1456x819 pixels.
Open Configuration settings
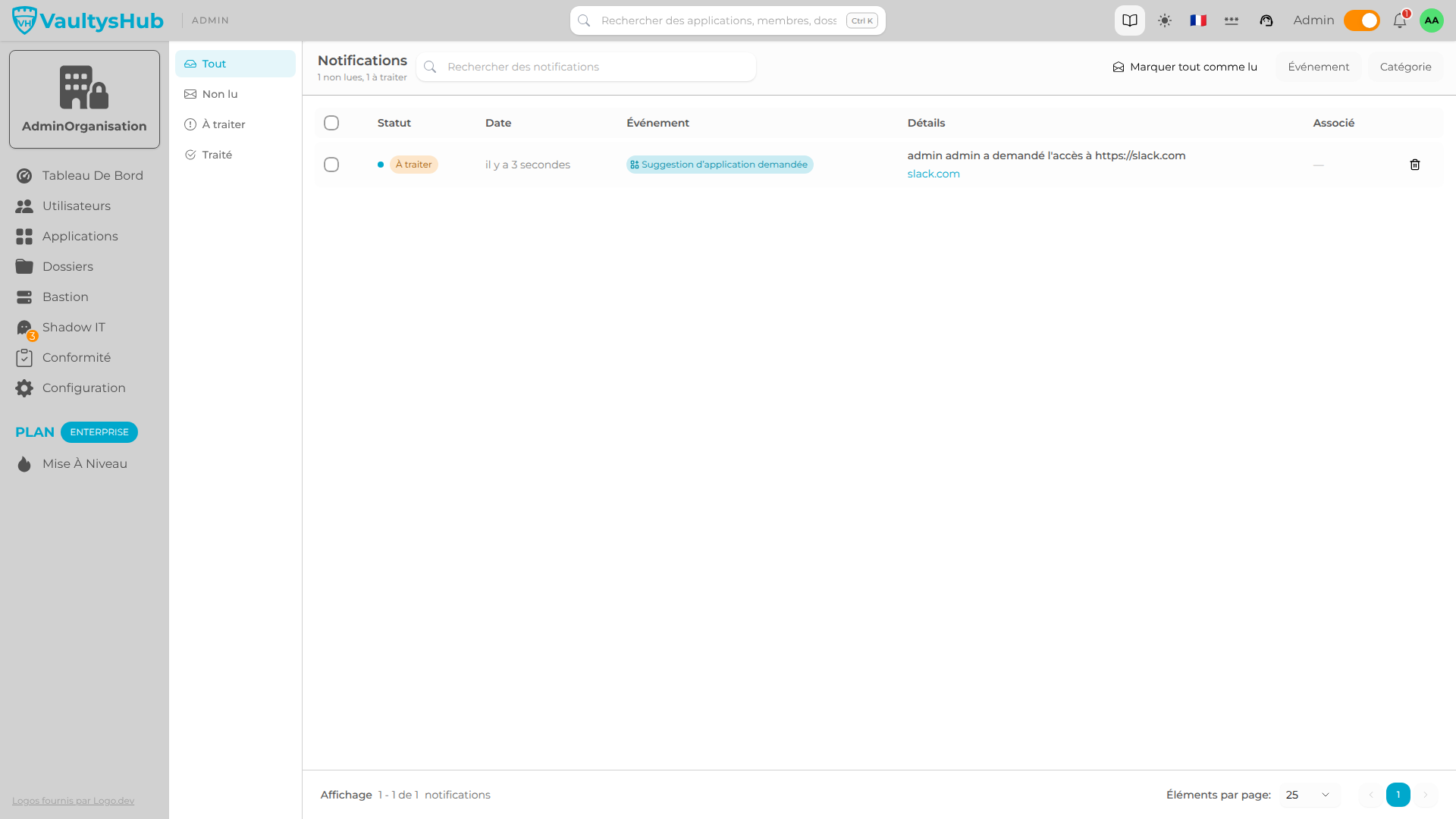[84, 388]
